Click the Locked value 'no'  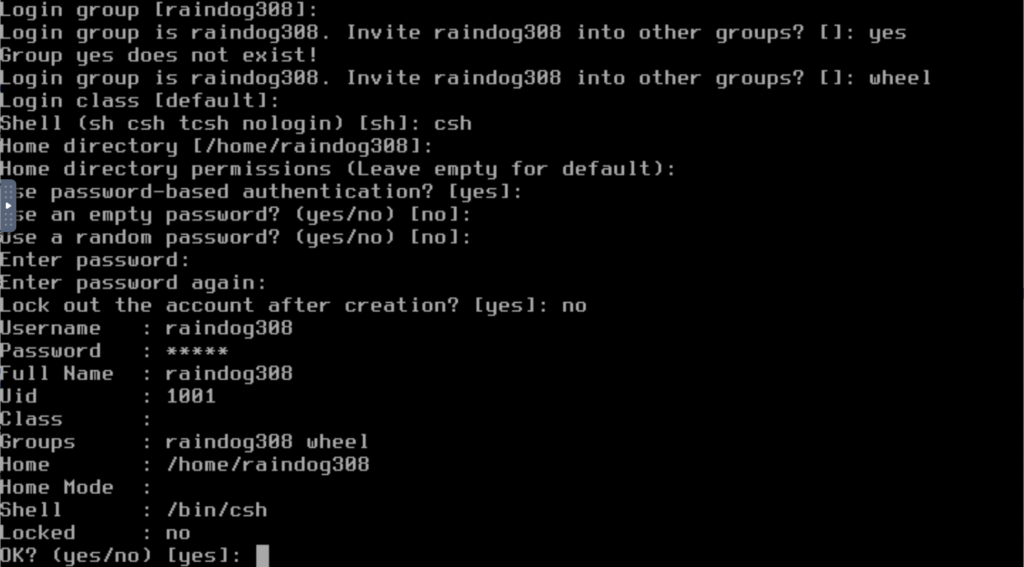click(178, 534)
